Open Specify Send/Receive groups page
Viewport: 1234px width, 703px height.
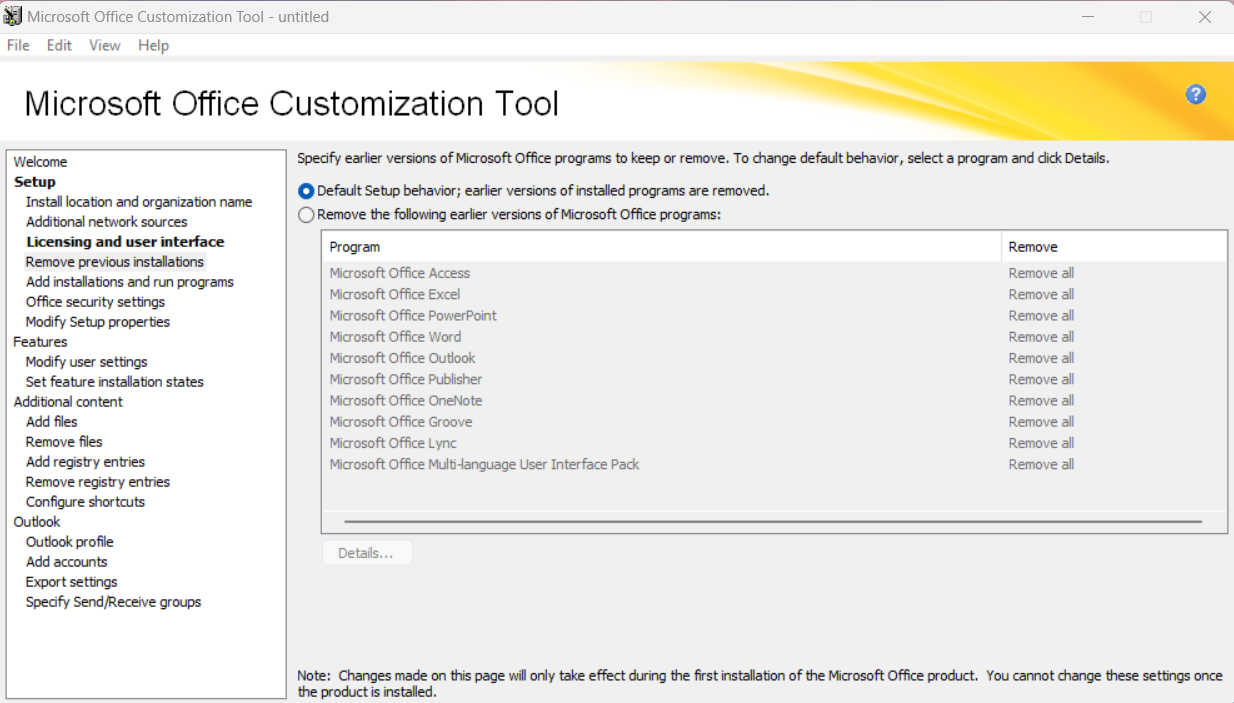[113, 602]
